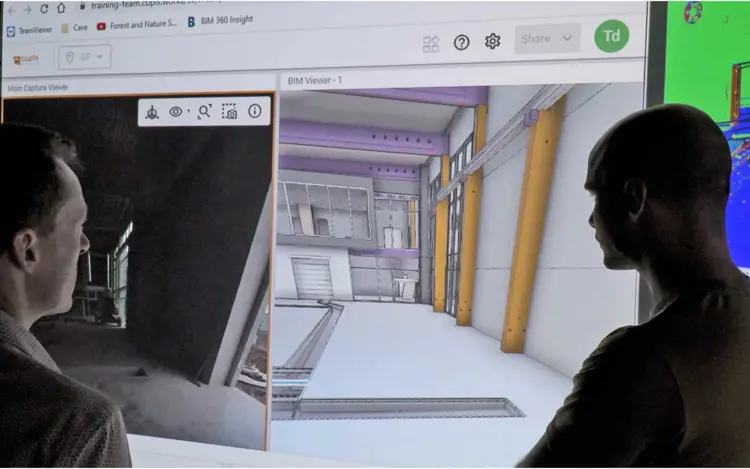This screenshot has width=750, height=469.
Task: Open the Forest and Nature bookmark
Action: pyautogui.click(x=136, y=25)
